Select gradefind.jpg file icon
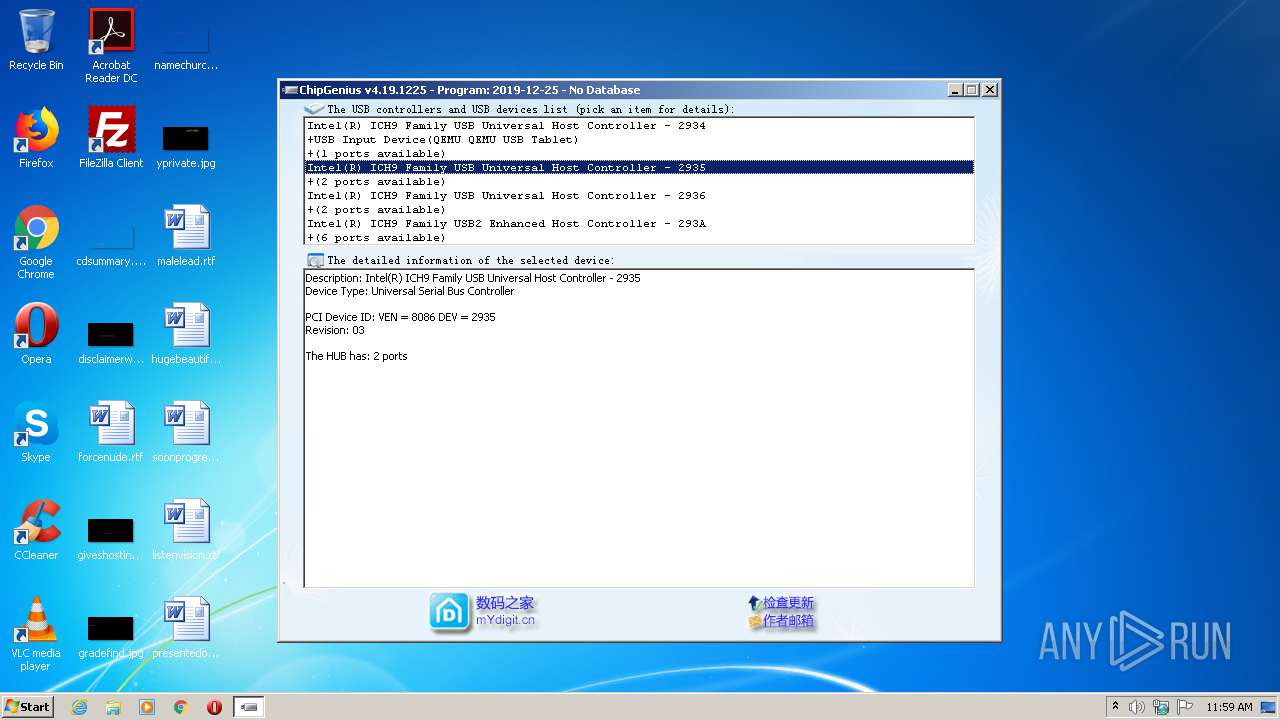 point(111,636)
